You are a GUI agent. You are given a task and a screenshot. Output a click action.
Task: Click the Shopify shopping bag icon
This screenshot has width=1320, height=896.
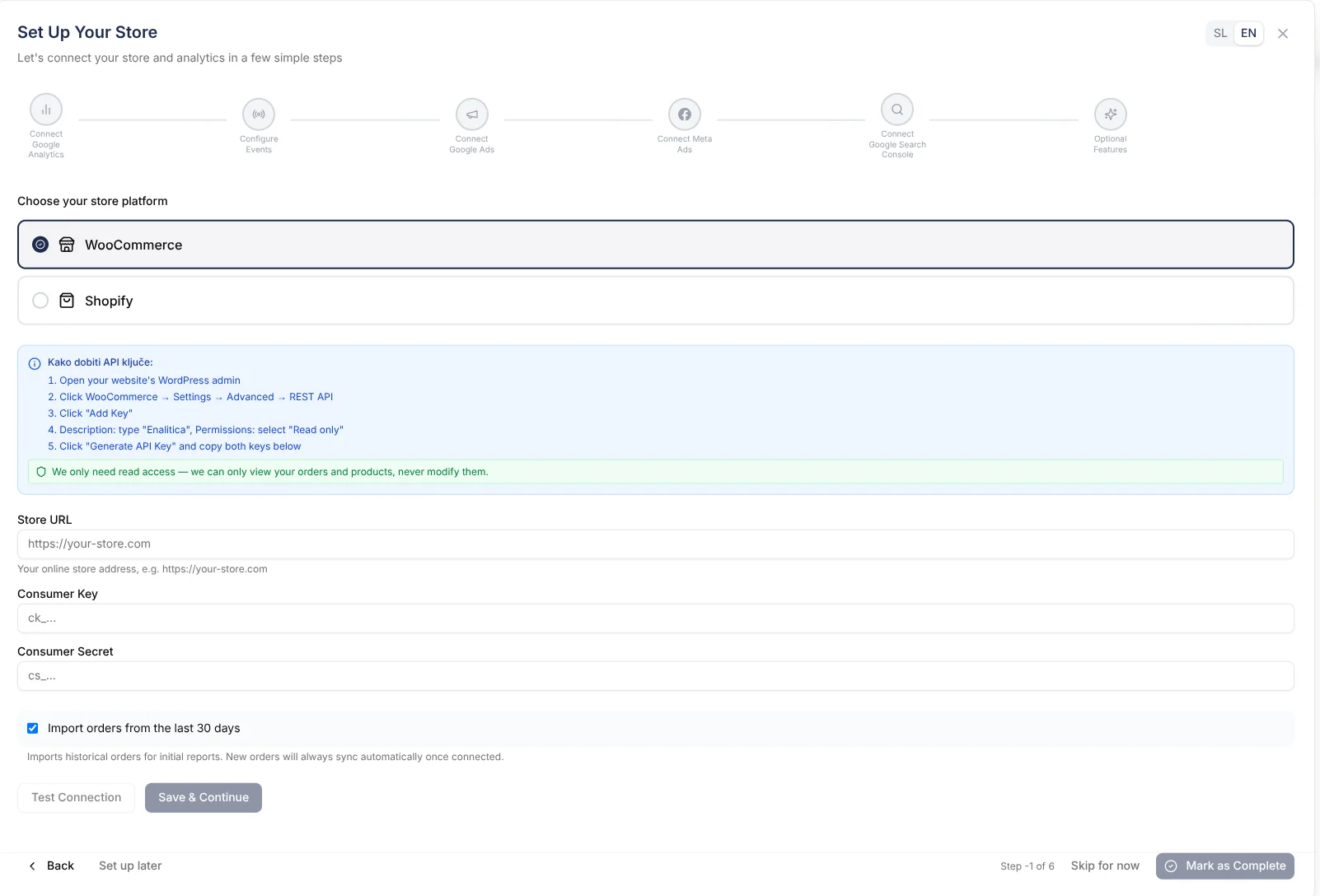point(66,301)
